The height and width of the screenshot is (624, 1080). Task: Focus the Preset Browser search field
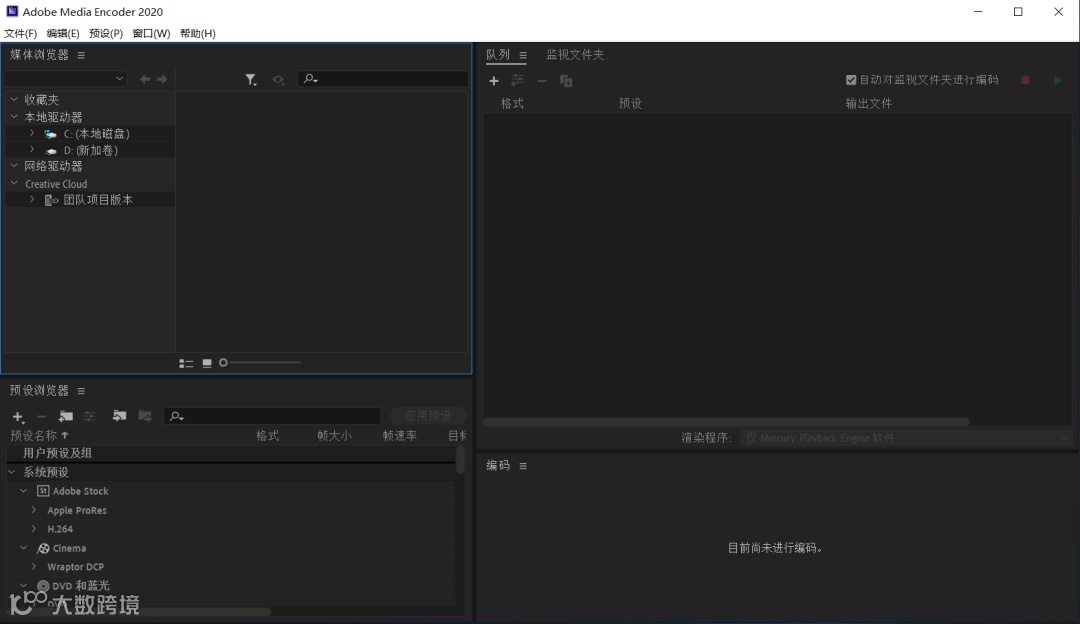tap(272, 416)
